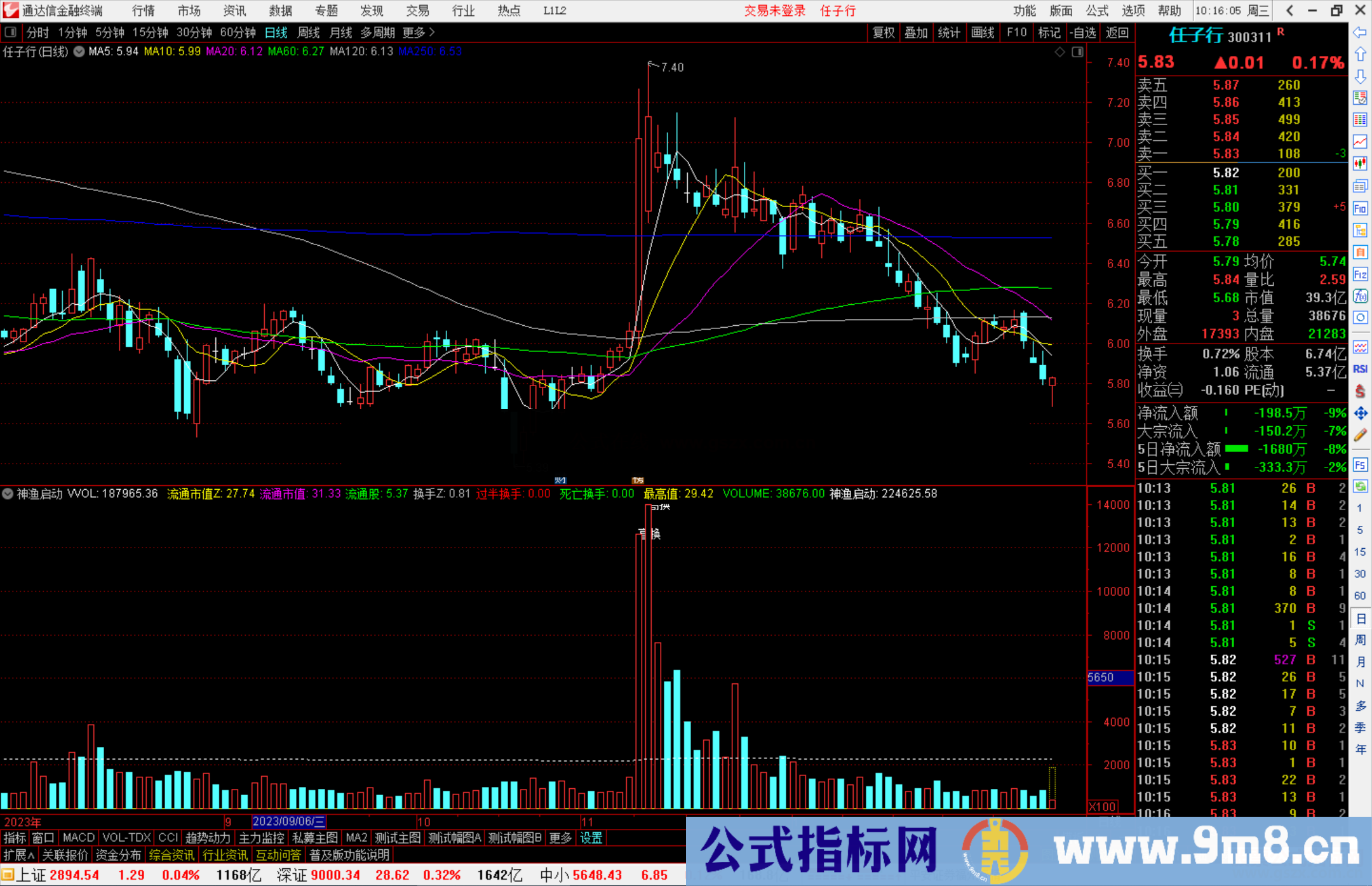The width and height of the screenshot is (1372, 886).
Task: Click the back arrow in right sidebar
Action: 1360,32
